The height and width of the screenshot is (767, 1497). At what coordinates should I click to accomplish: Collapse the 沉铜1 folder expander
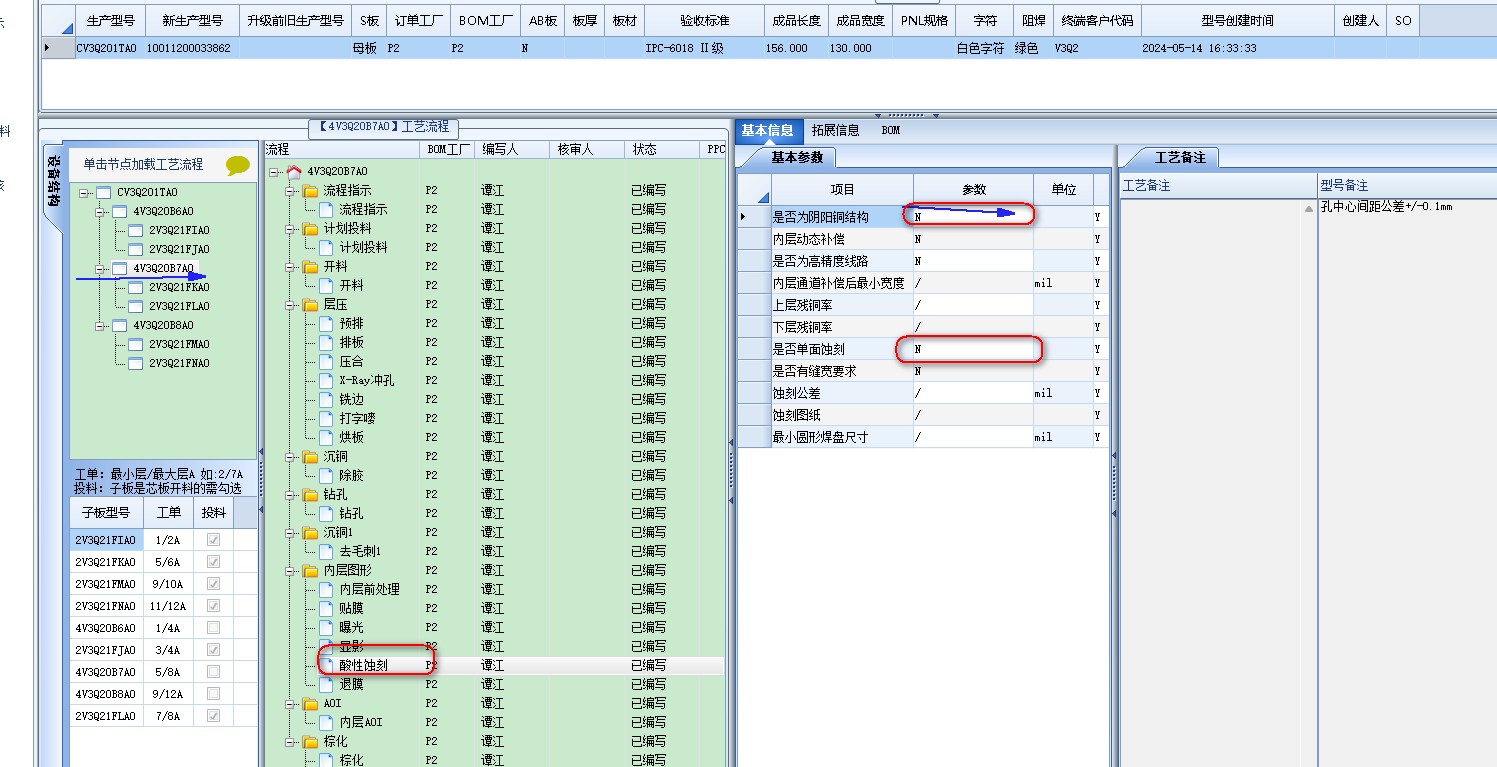point(291,533)
